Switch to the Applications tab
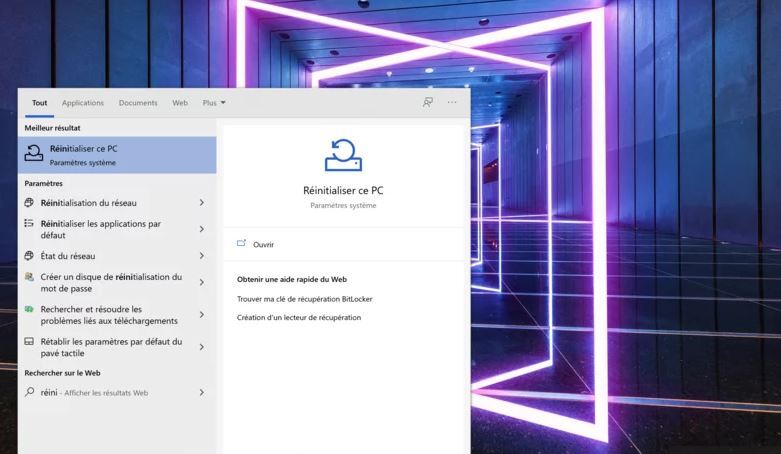Viewport: 781px width, 454px height. click(x=83, y=103)
